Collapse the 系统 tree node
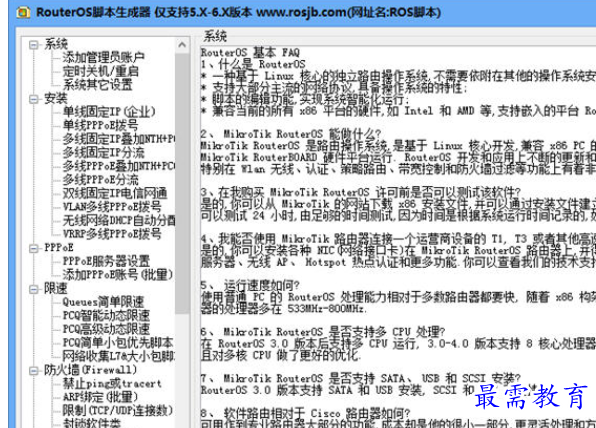Screen dimensions: 596x428 (x=33, y=45)
